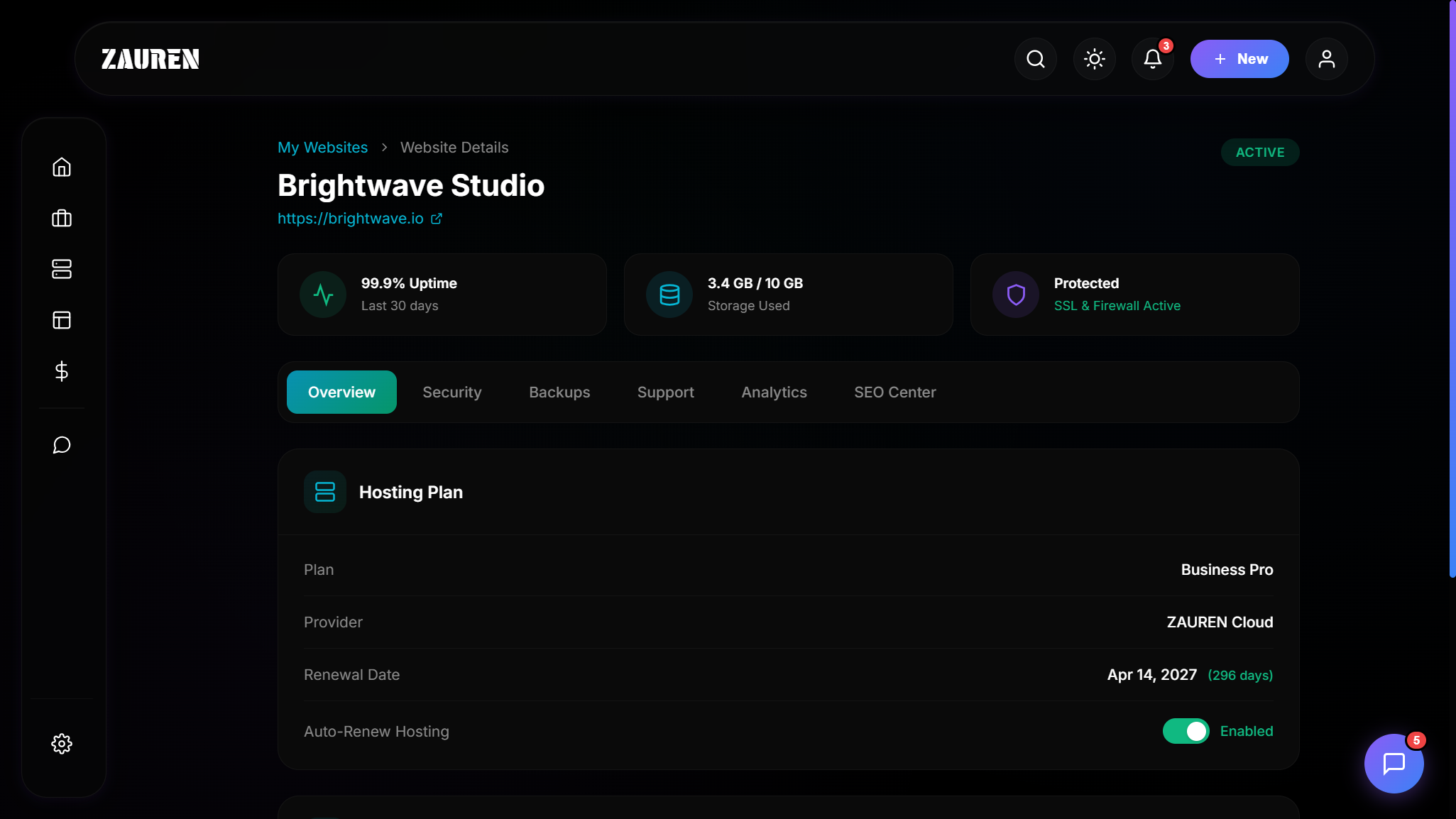
Task: Click the Apr 14, 2027 renewal date
Action: coord(1152,675)
